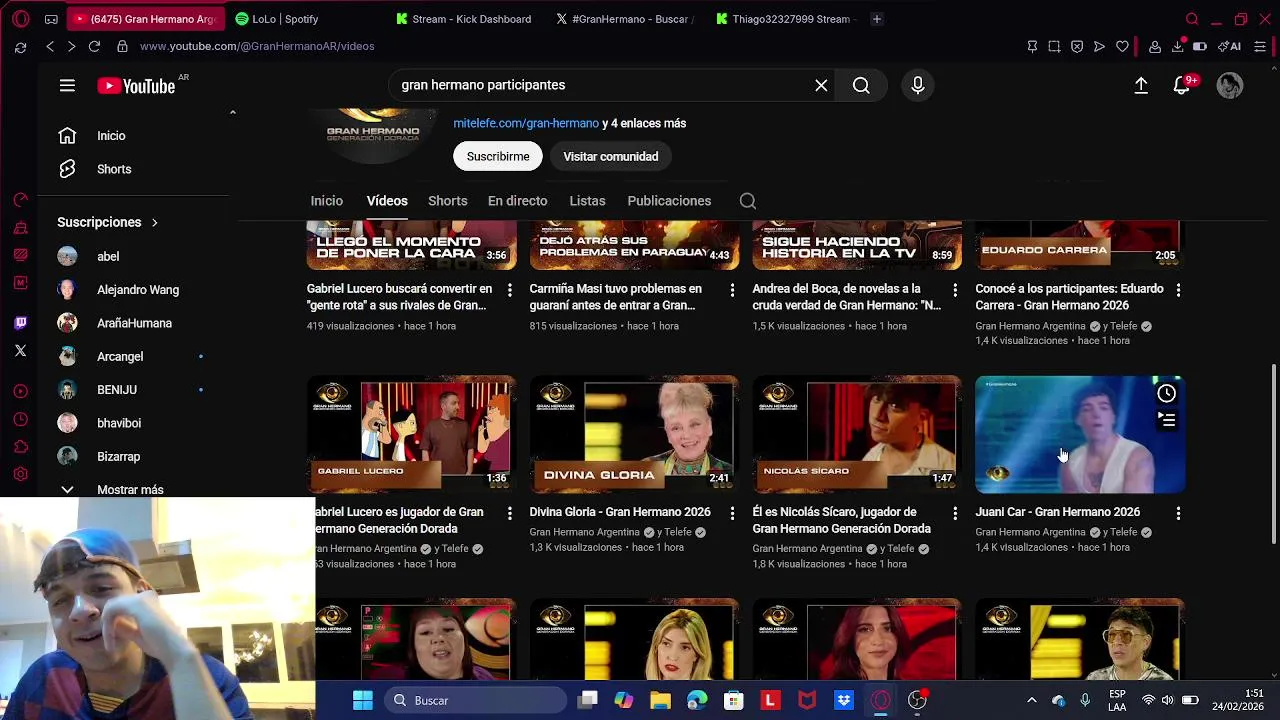Submit search with magnifier icon
Image resolution: width=1280 pixels, height=720 pixels.
[x=861, y=85]
